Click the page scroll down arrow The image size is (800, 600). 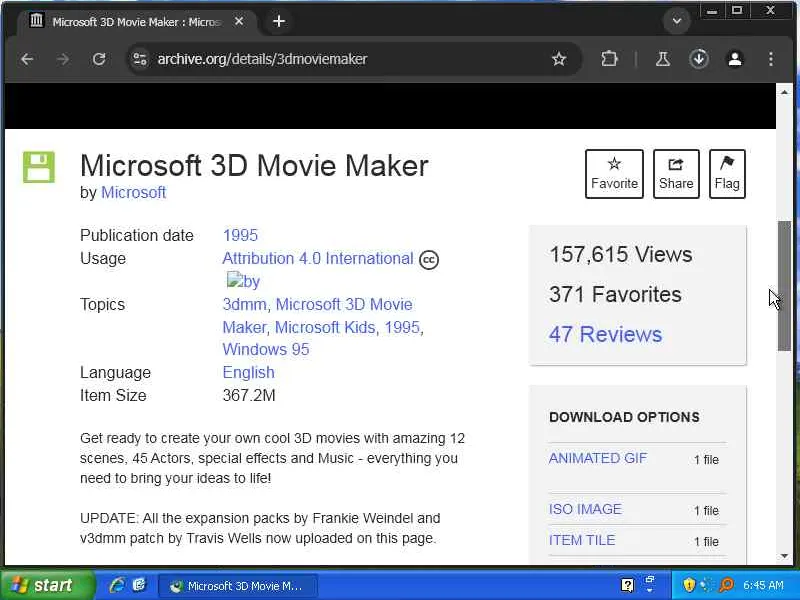(784, 556)
